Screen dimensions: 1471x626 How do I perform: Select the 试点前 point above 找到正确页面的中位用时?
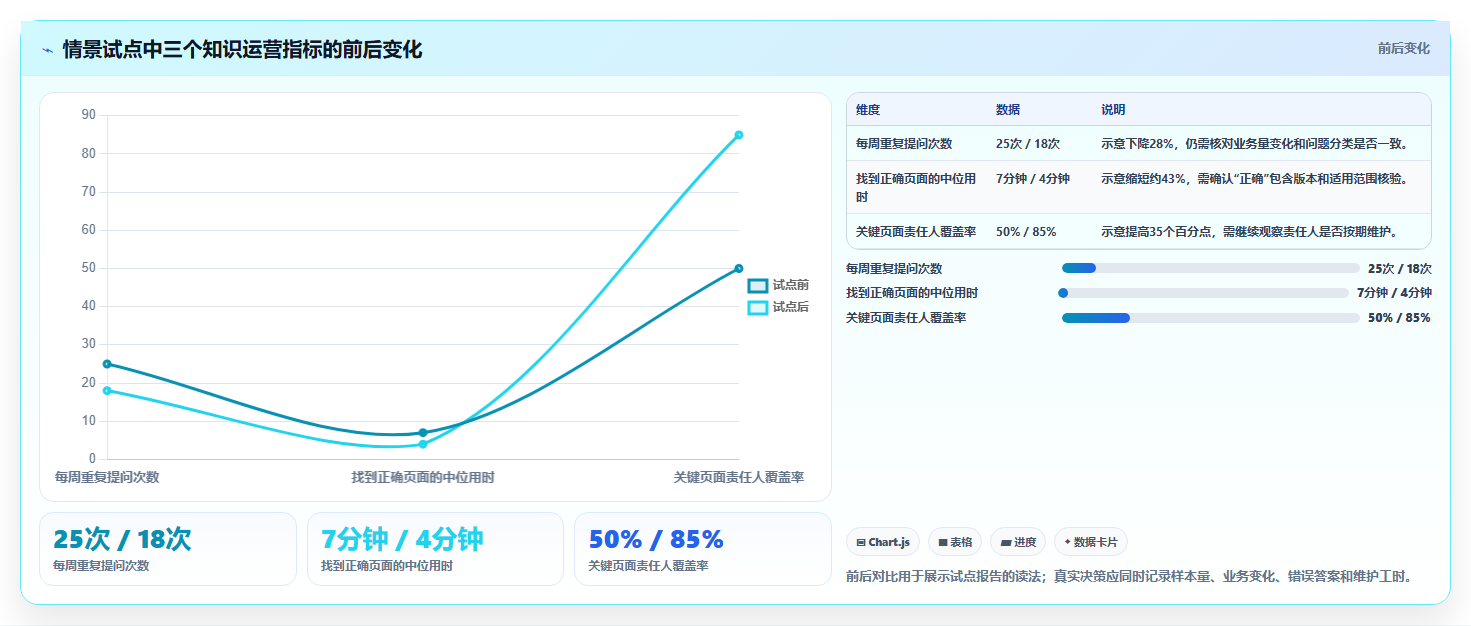(423, 433)
